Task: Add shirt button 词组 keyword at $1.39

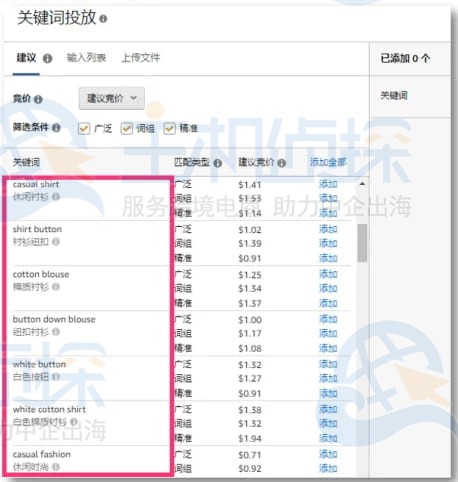Action: coord(328,243)
